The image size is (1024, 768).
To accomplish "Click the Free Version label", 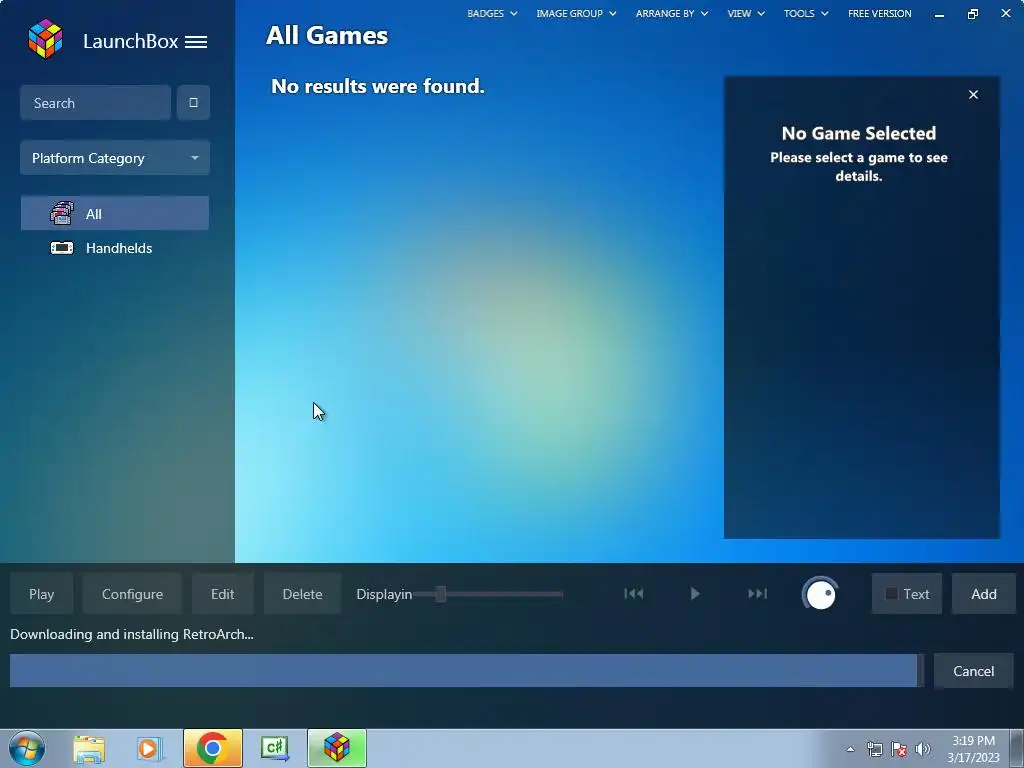I will click(x=880, y=13).
